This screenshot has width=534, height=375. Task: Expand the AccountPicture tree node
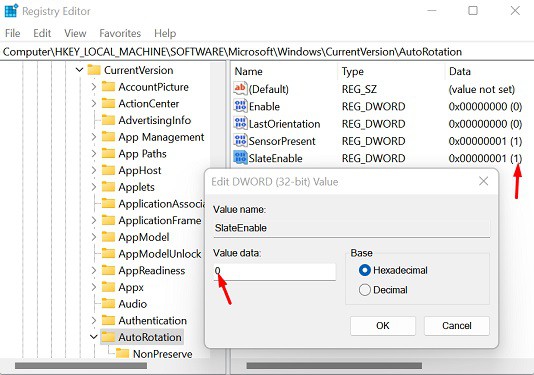tap(94, 87)
